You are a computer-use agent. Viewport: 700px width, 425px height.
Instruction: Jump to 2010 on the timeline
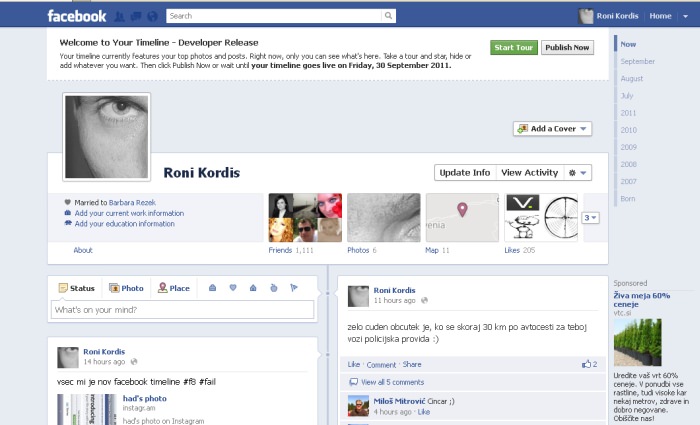[628, 130]
